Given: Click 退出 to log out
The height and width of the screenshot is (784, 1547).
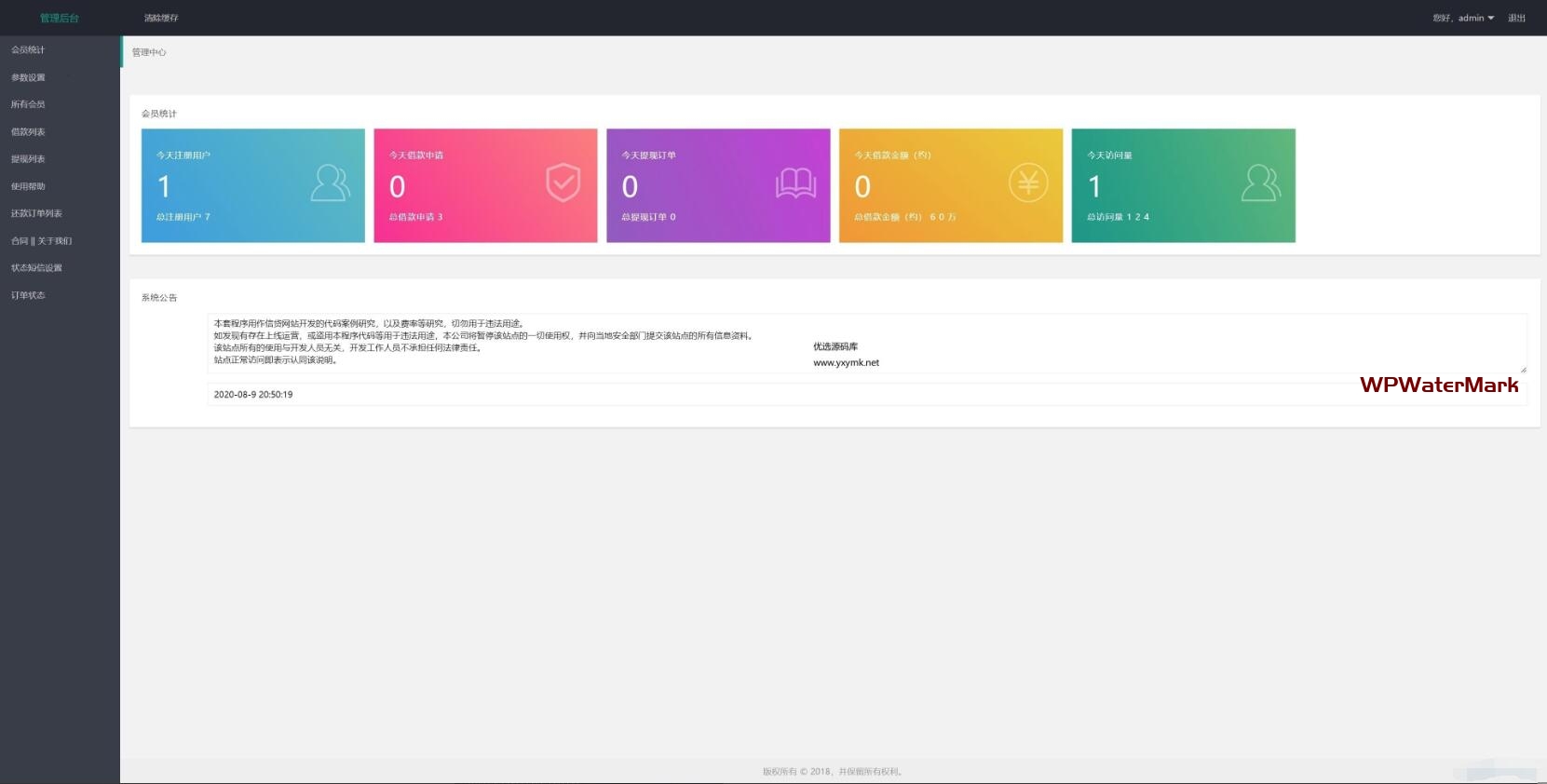Looking at the screenshot, I should [1516, 18].
